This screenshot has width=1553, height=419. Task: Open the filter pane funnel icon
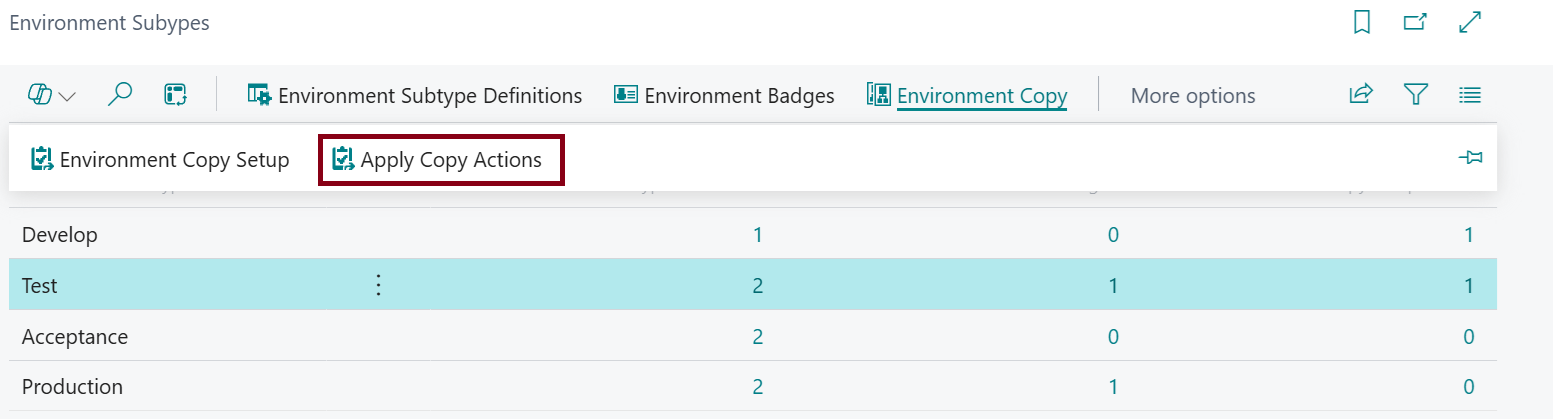(1415, 95)
